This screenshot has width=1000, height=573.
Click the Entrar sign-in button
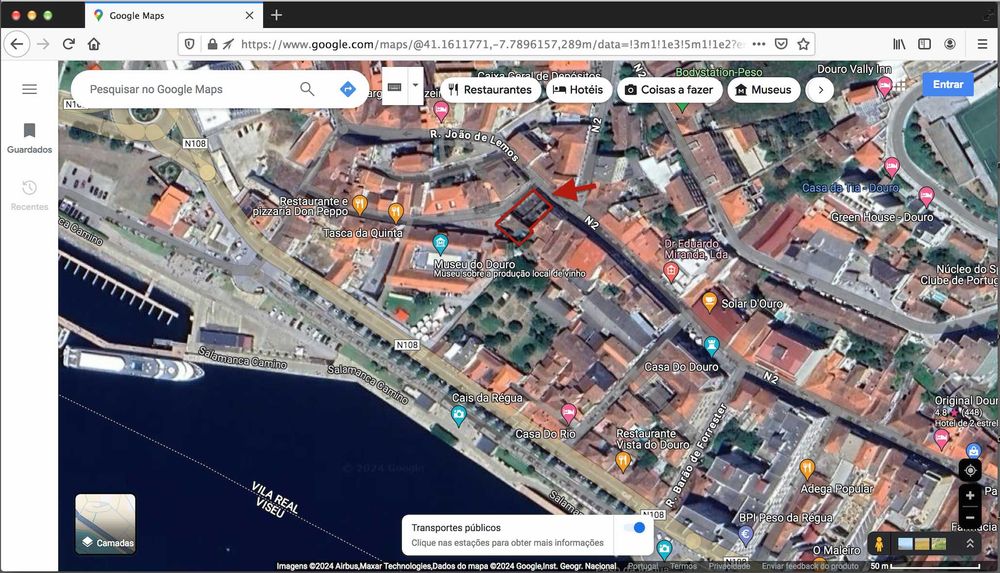pos(948,84)
